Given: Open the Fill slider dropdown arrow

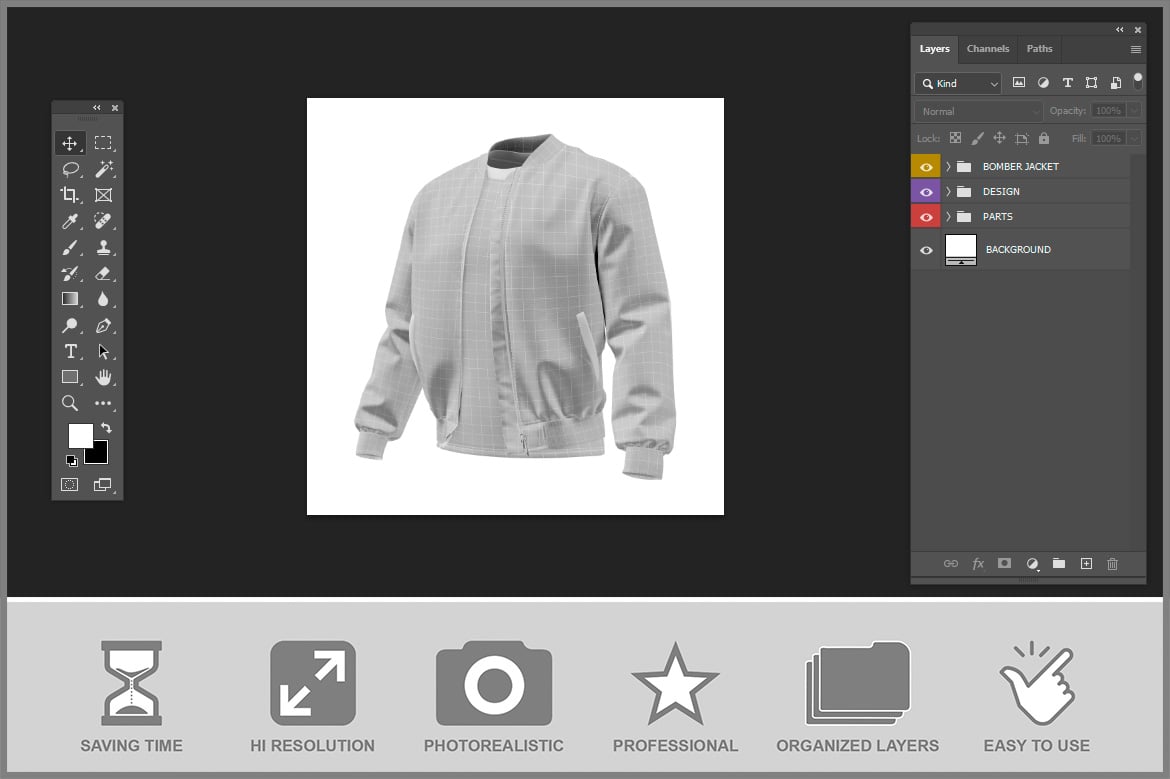Looking at the screenshot, I should [x=1134, y=138].
